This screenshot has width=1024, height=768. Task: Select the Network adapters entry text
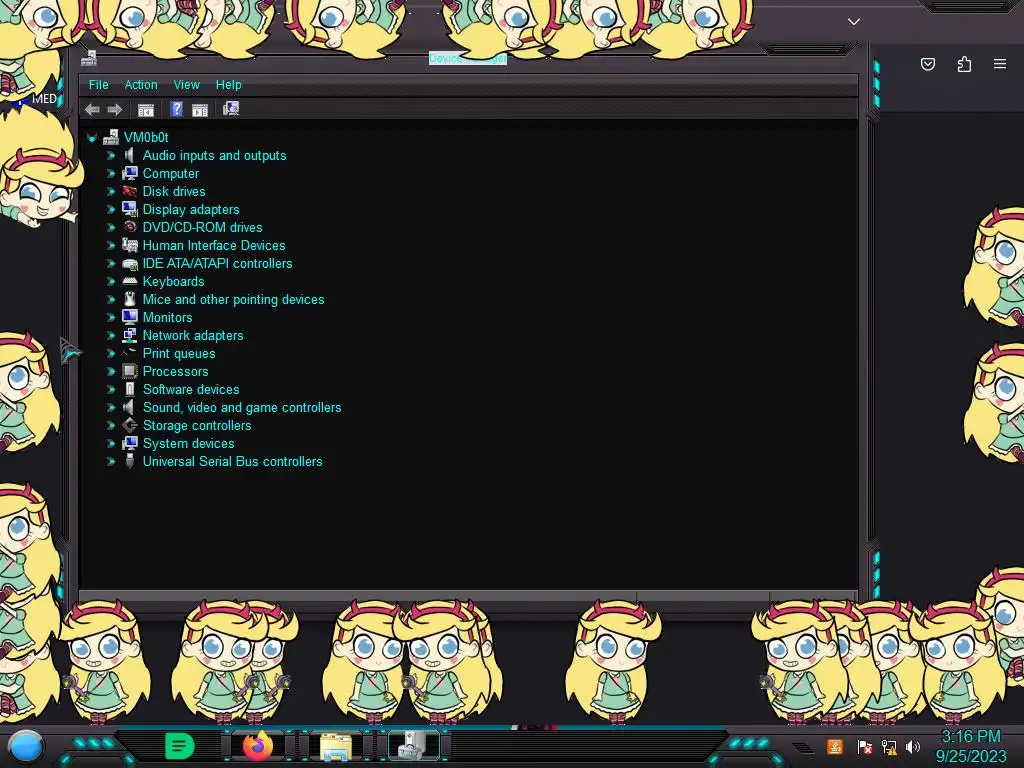(193, 335)
